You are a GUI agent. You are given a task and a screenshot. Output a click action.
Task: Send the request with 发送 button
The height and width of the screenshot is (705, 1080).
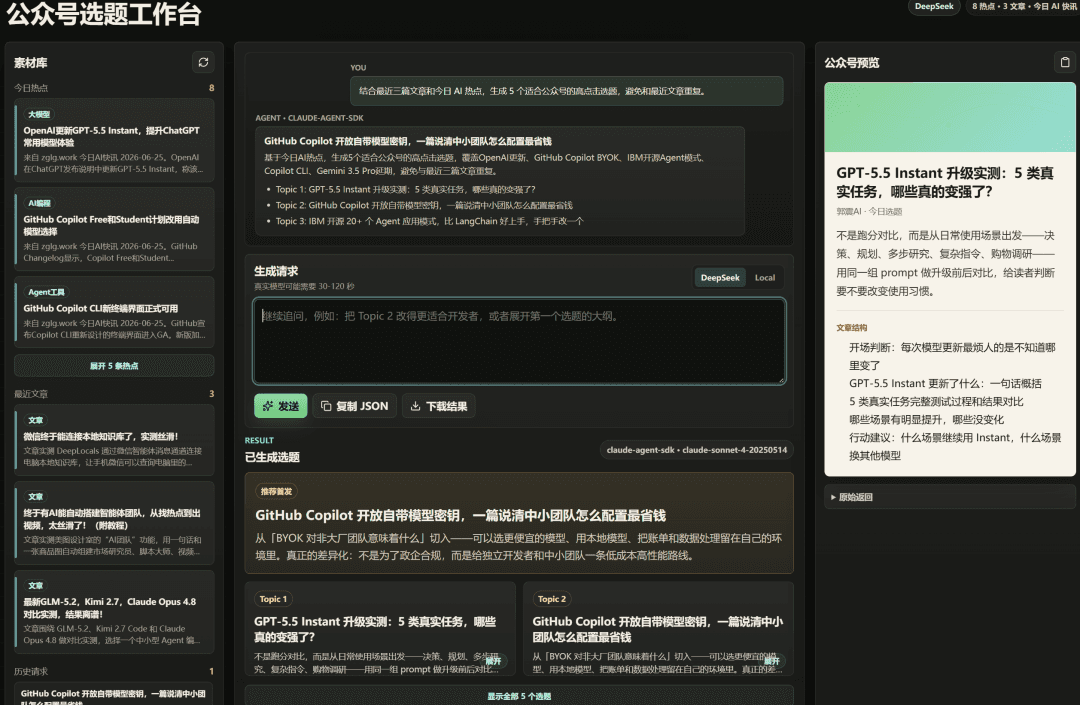tap(280, 406)
